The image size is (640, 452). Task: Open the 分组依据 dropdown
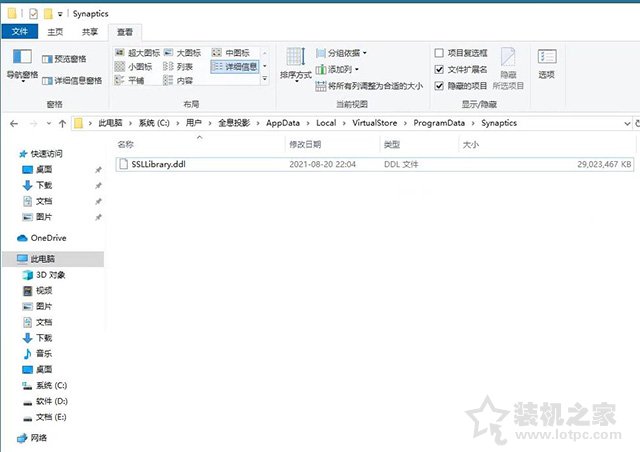tap(341, 53)
